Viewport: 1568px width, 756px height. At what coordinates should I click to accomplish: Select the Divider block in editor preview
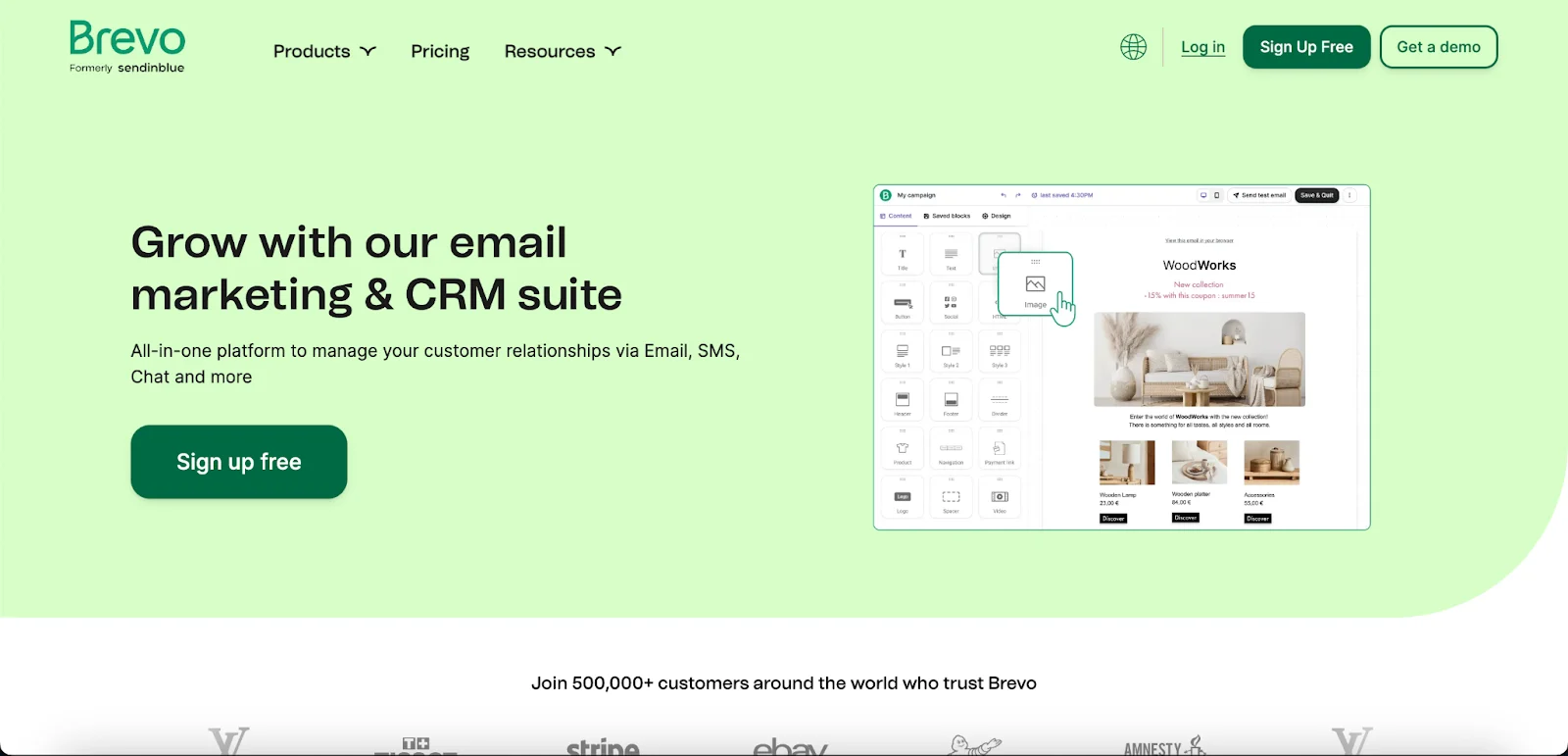click(1000, 401)
